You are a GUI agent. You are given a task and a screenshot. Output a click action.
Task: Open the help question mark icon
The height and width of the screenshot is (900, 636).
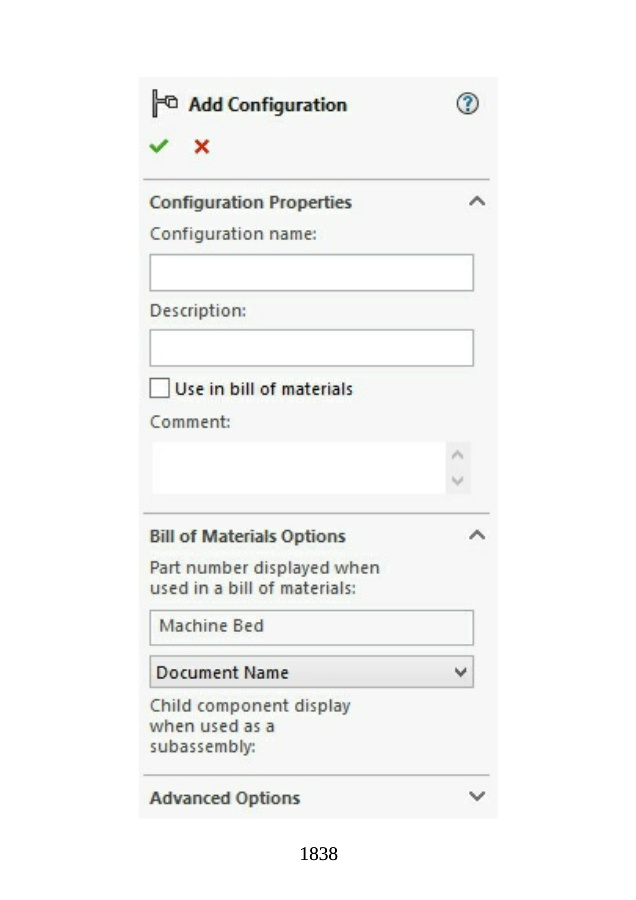(x=467, y=103)
